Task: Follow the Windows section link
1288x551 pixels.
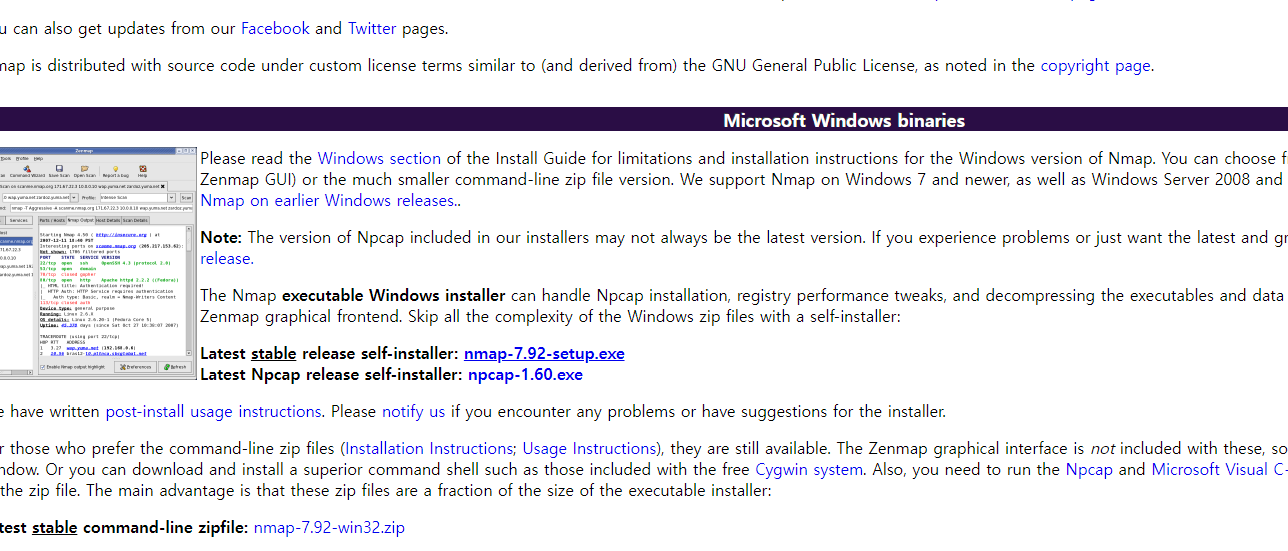Action: coord(379,158)
